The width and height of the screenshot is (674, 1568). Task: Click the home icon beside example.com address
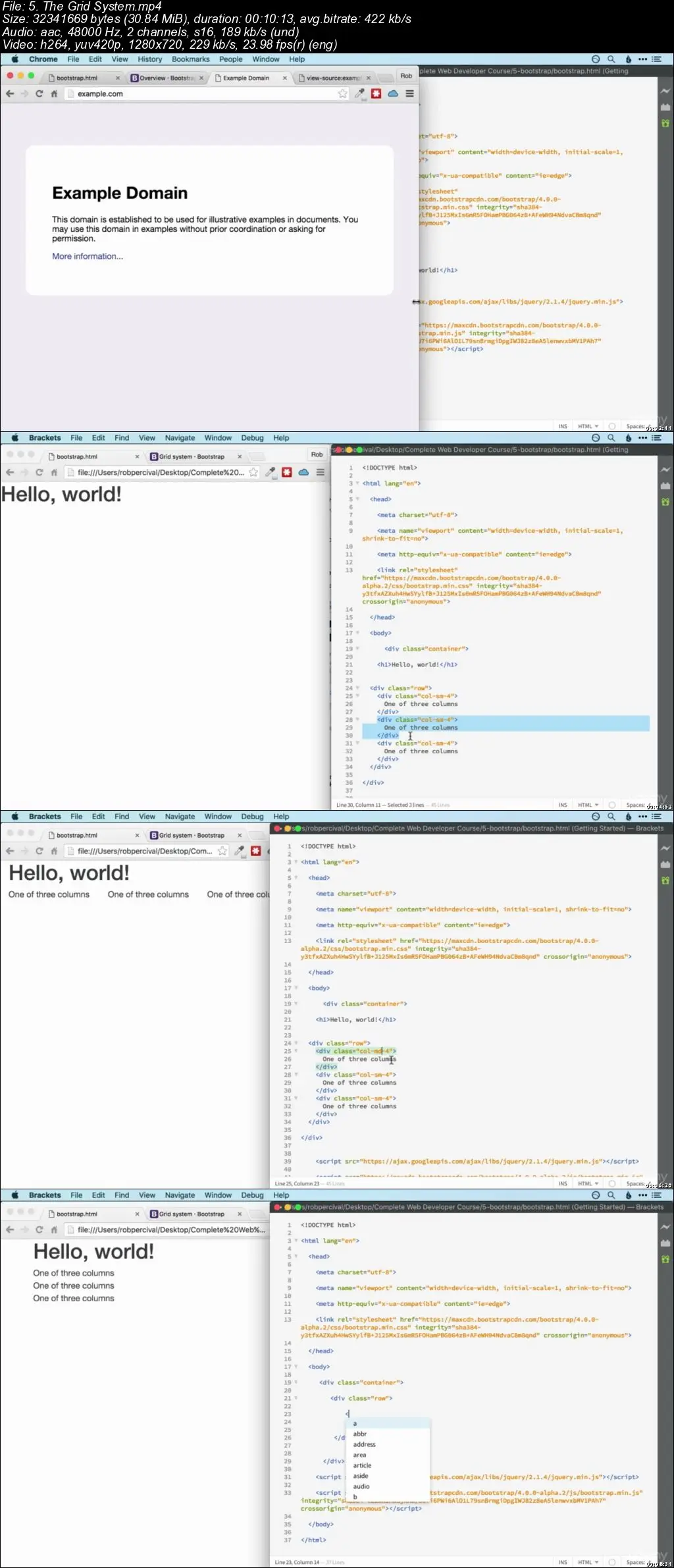pos(54,94)
